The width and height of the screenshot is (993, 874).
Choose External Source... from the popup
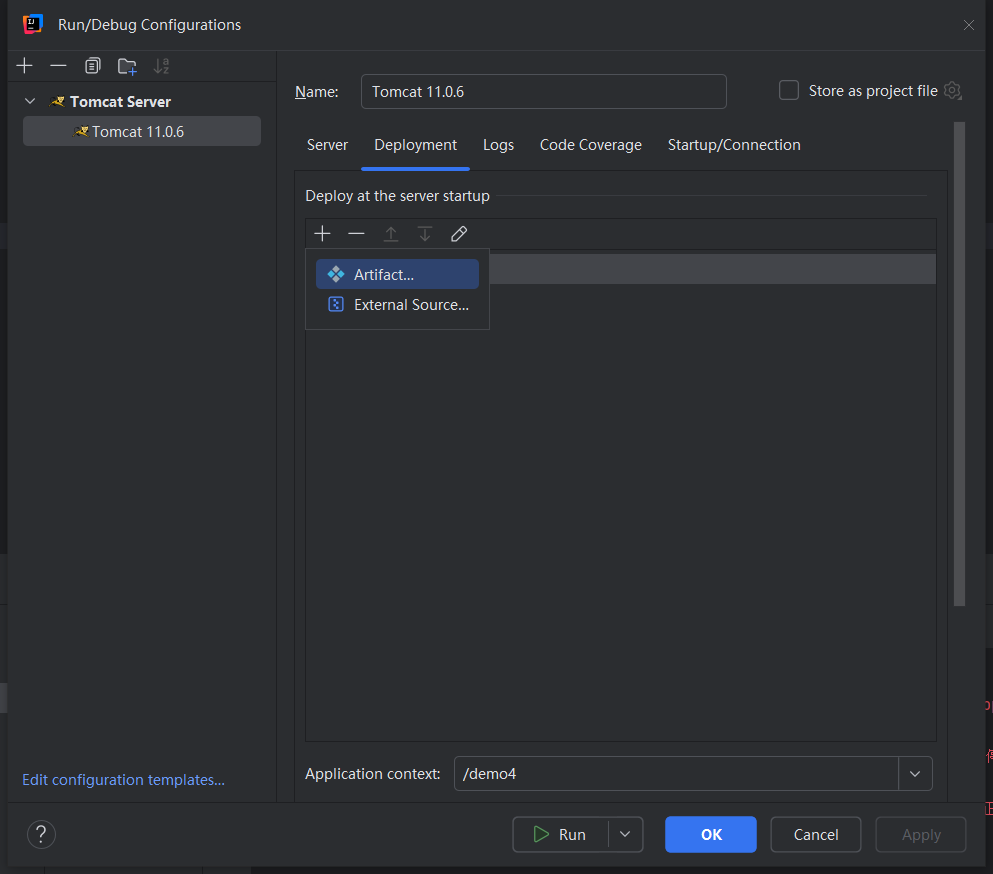tap(397, 305)
